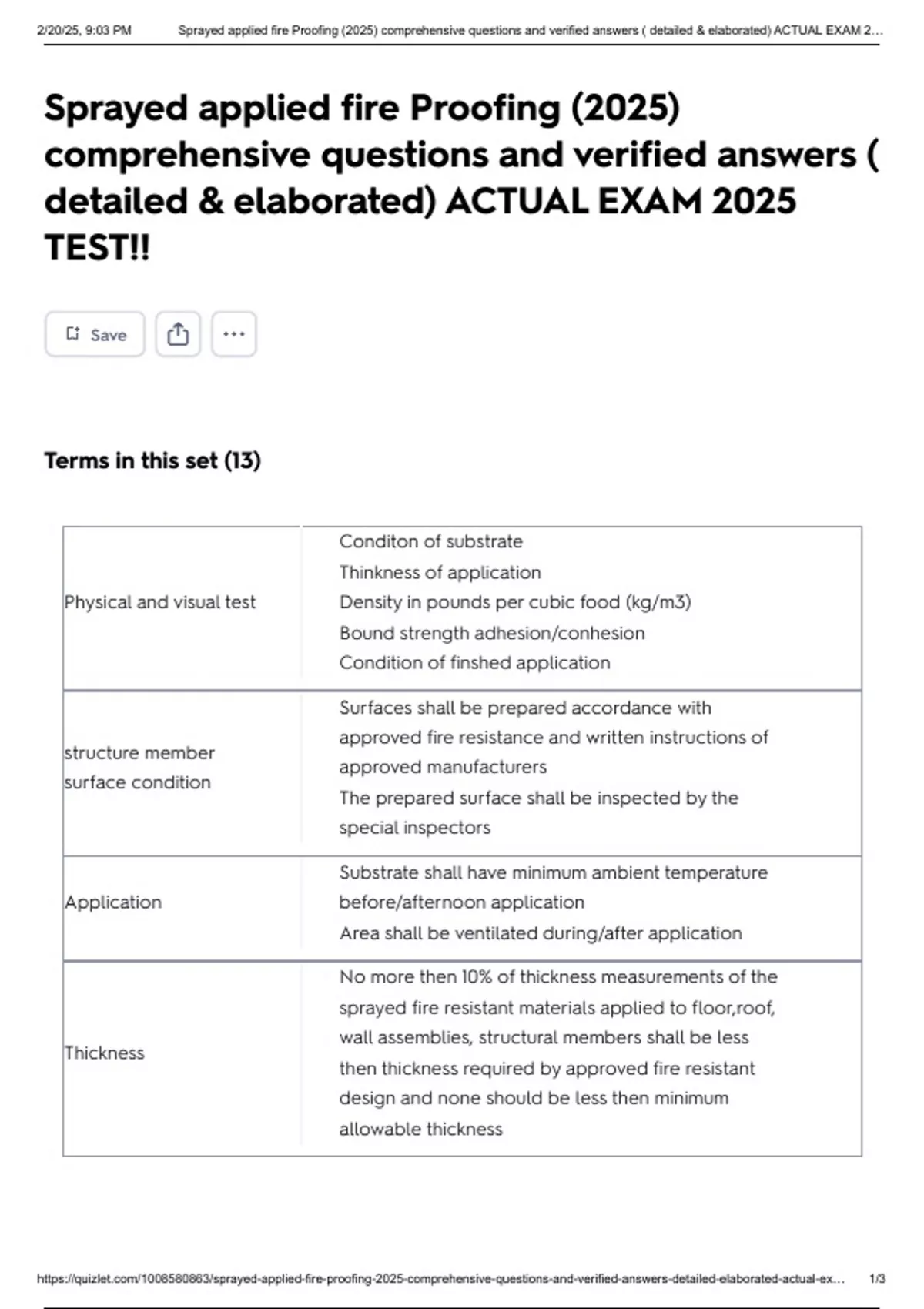Click the ellipsis icon on the far right
The image size is (924, 1309).
[233, 333]
